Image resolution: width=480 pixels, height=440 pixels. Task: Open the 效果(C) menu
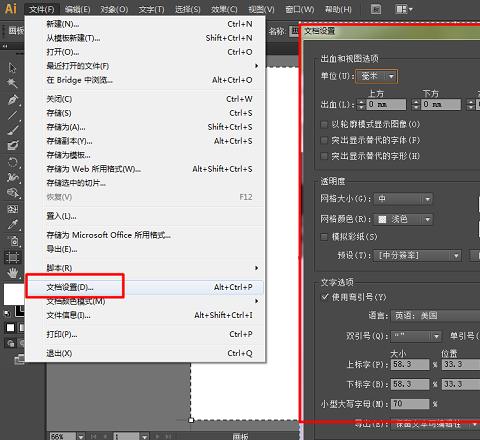tap(224, 9)
